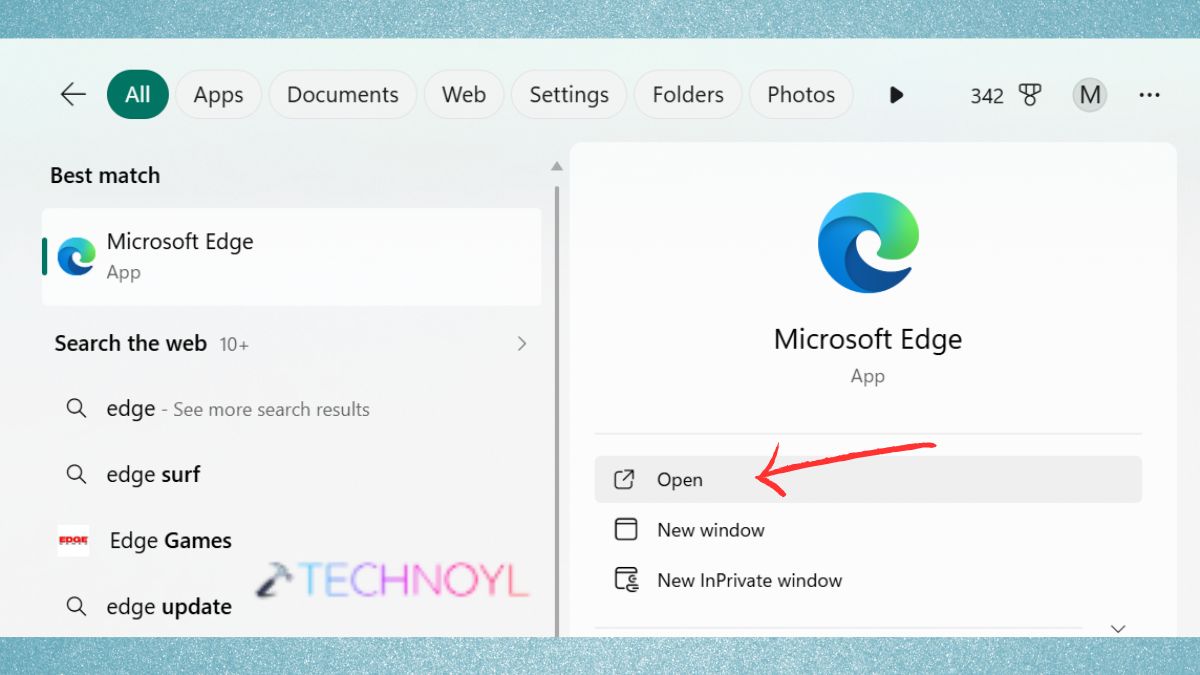Click the Edge Games logo thumbnail
The height and width of the screenshot is (675, 1200).
pyautogui.click(x=74, y=541)
